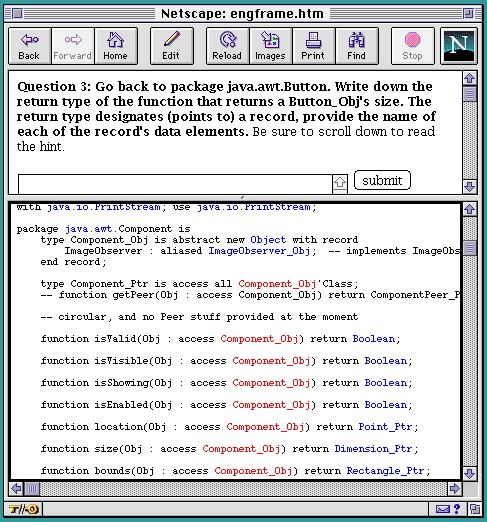487x522 pixels.
Task: Click code frame horizontal scroll left arrow
Action: click(16, 489)
